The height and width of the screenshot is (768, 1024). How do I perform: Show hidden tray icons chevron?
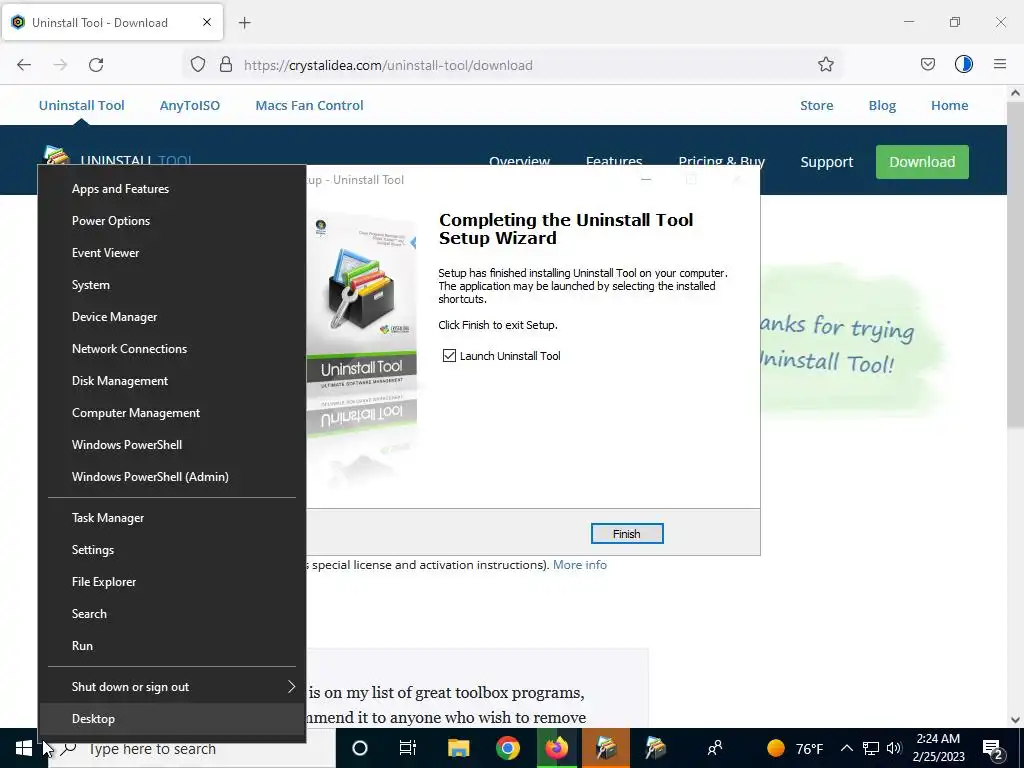tap(846, 748)
